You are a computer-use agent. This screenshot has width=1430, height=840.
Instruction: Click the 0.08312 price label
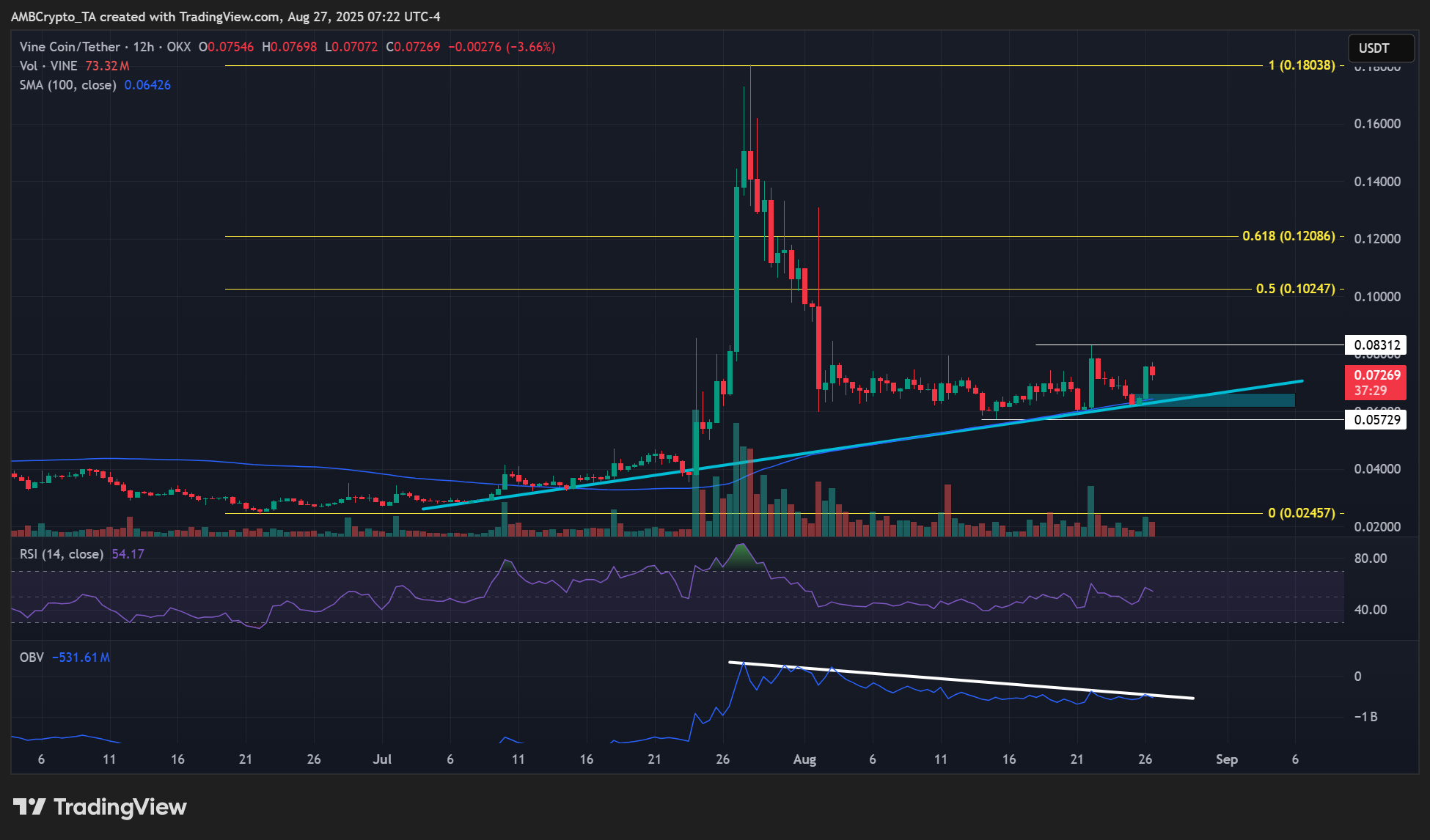pos(1376,345)
